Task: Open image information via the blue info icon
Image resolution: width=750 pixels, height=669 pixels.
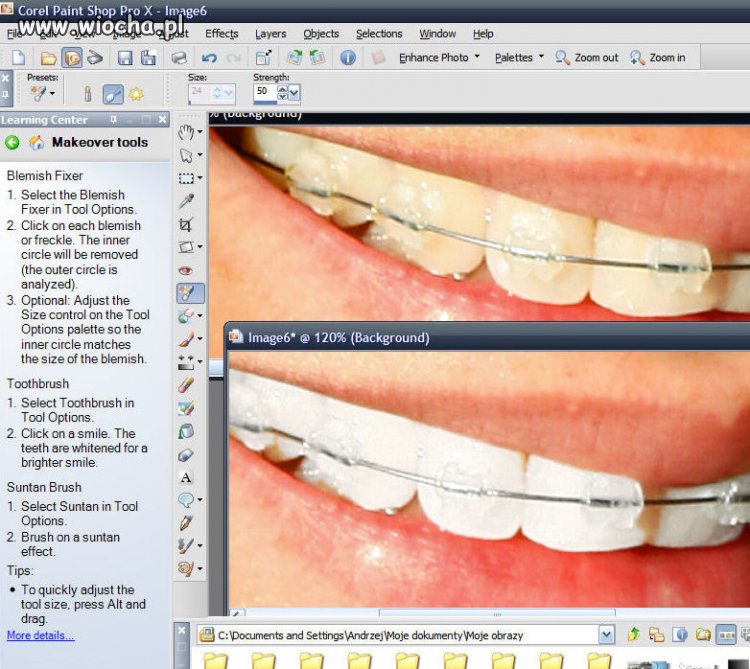Action: pyautogui.click(x=348, y=57)
